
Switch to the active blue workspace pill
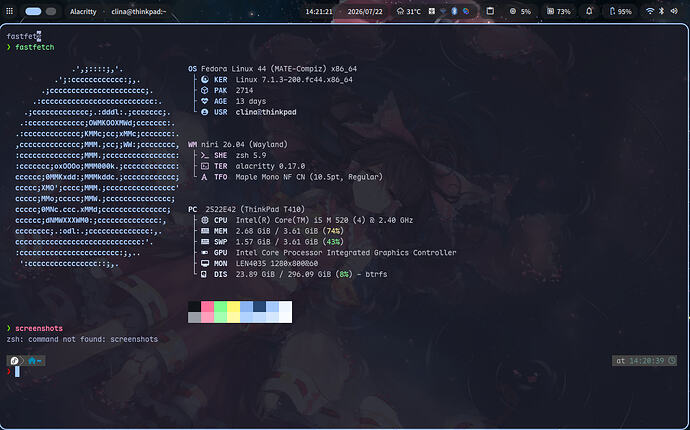(x=33, y=11)
